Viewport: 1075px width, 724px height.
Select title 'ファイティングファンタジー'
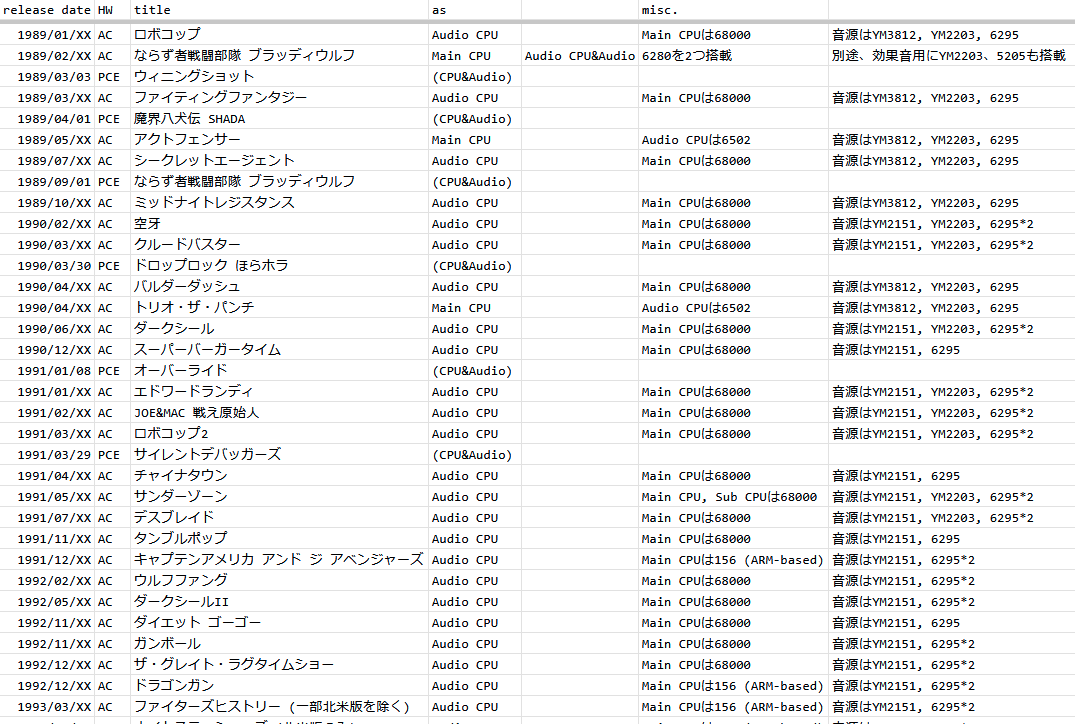(220, 97)
